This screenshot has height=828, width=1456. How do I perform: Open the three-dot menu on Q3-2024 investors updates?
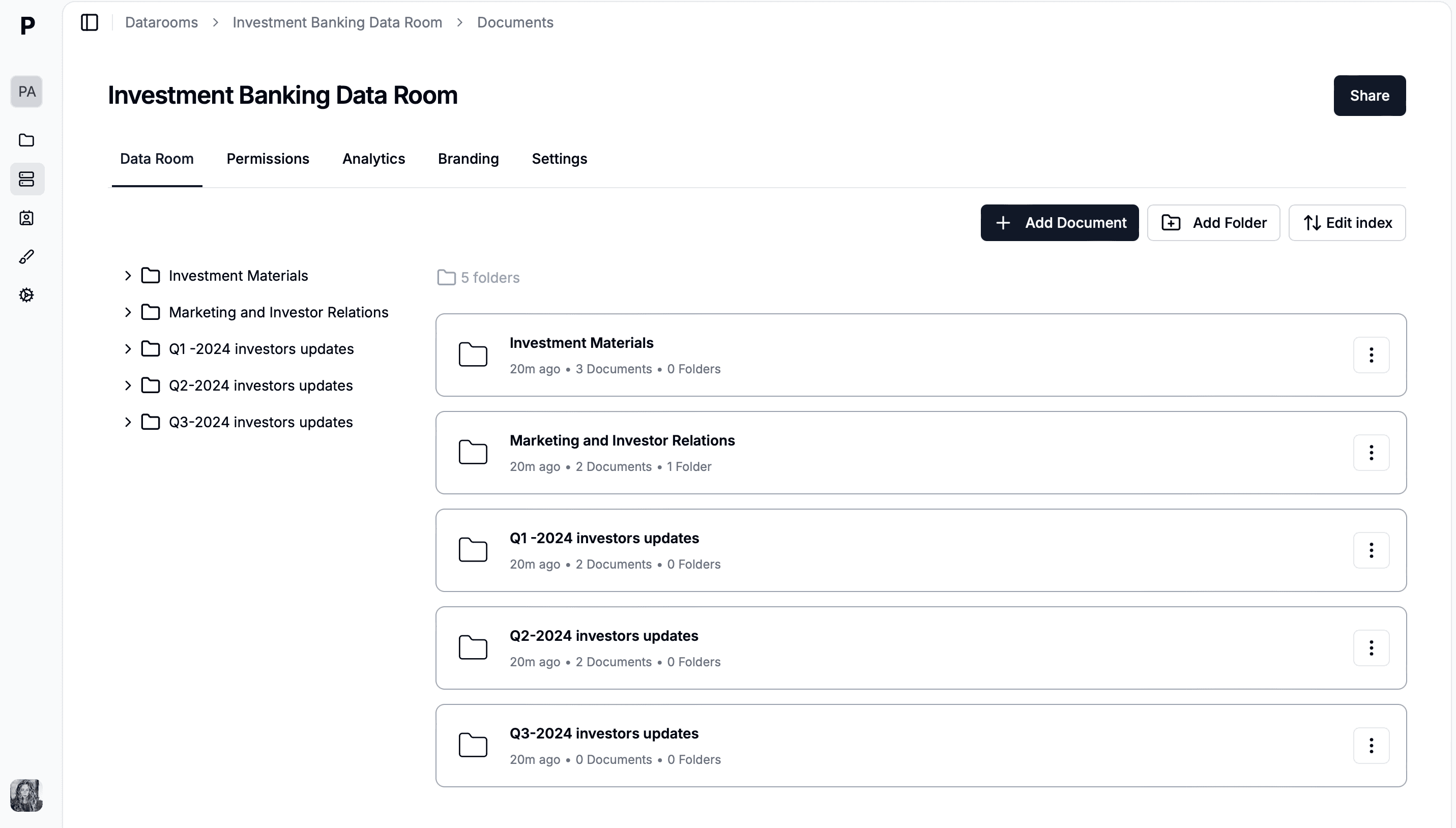[x=1371, y=745]
